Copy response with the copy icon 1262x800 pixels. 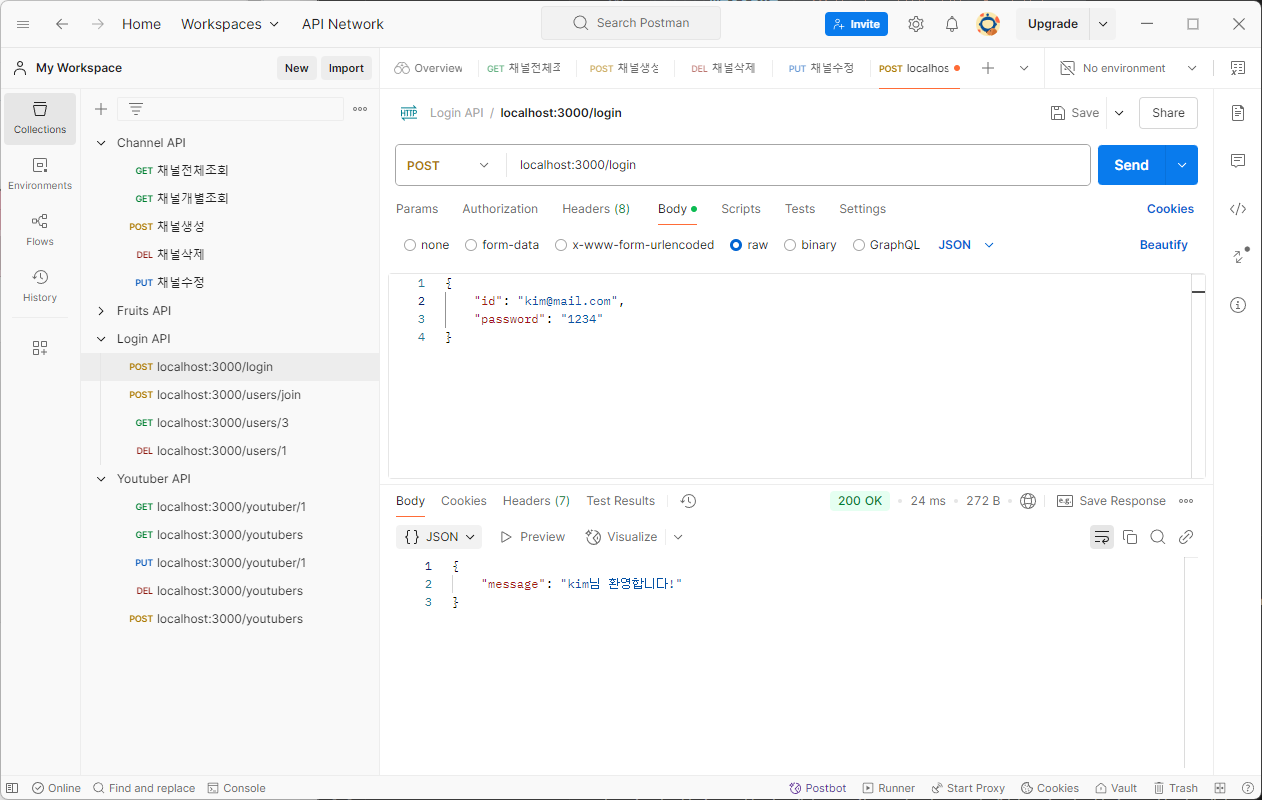(x=1130, y=537)
